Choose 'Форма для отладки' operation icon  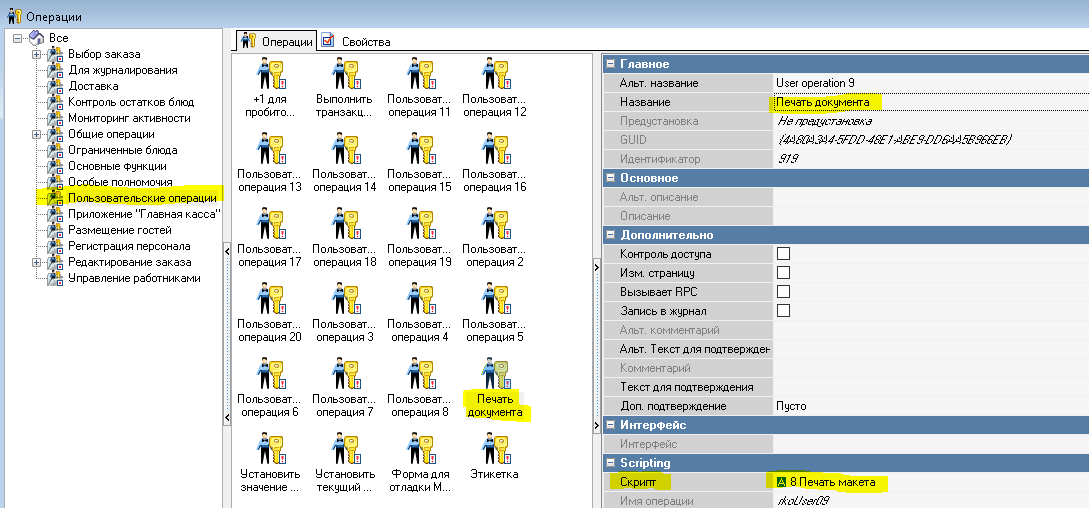point(419,449)
